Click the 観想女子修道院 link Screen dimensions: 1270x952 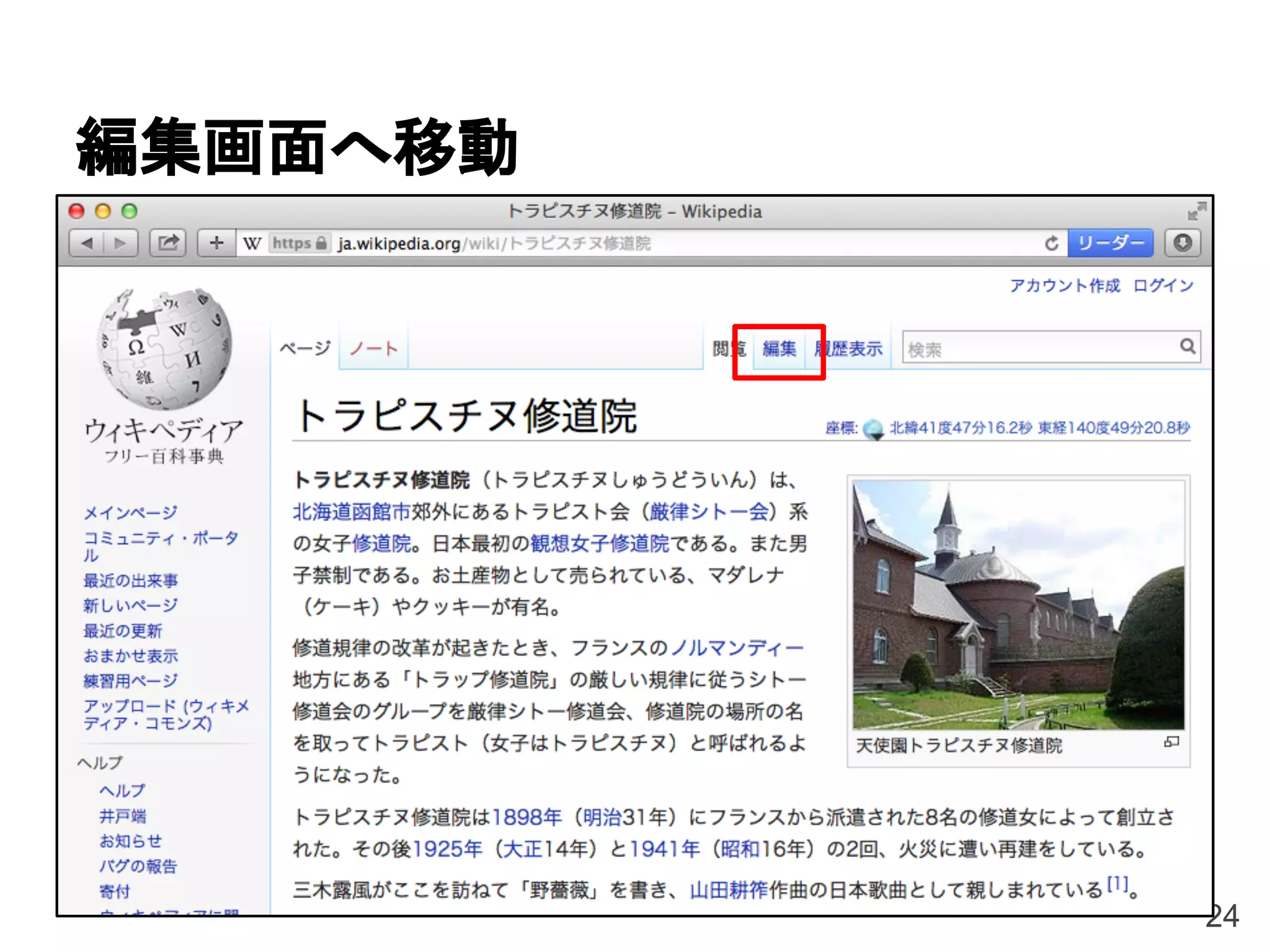[x=600, y=544]
